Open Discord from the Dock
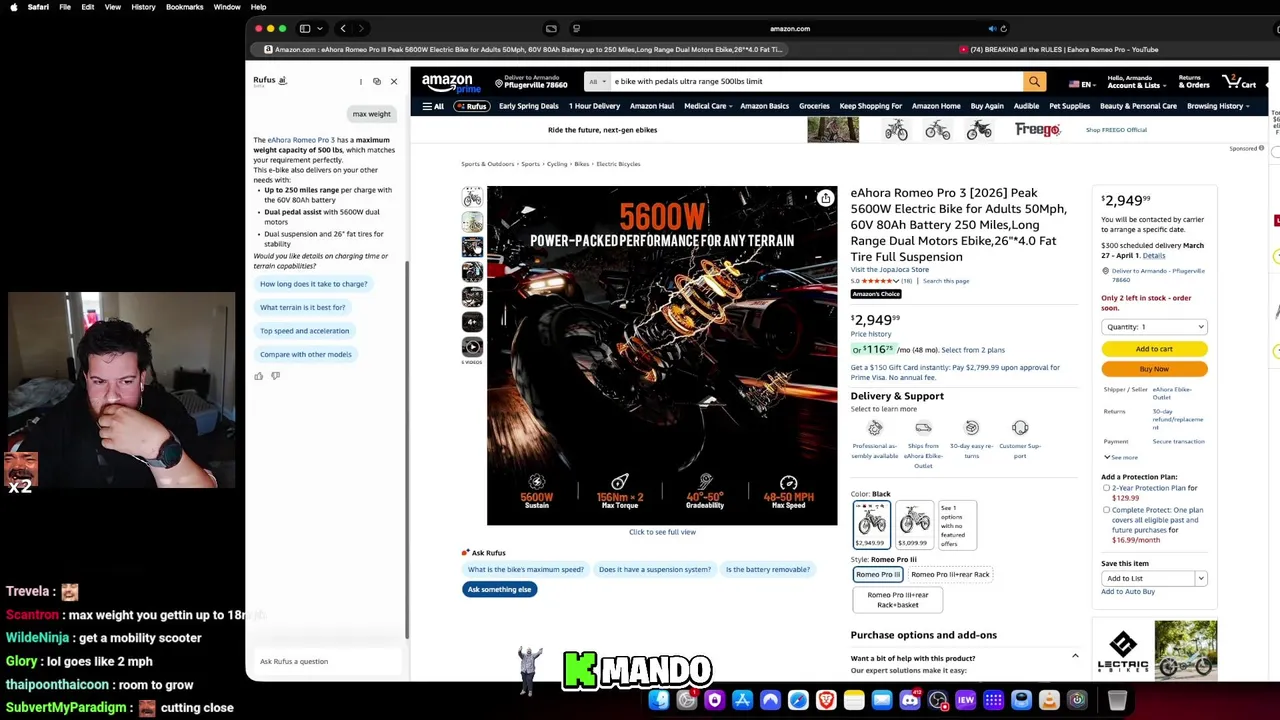Image resolution: width=1280 pixels, height=720 pixels. 910,700
